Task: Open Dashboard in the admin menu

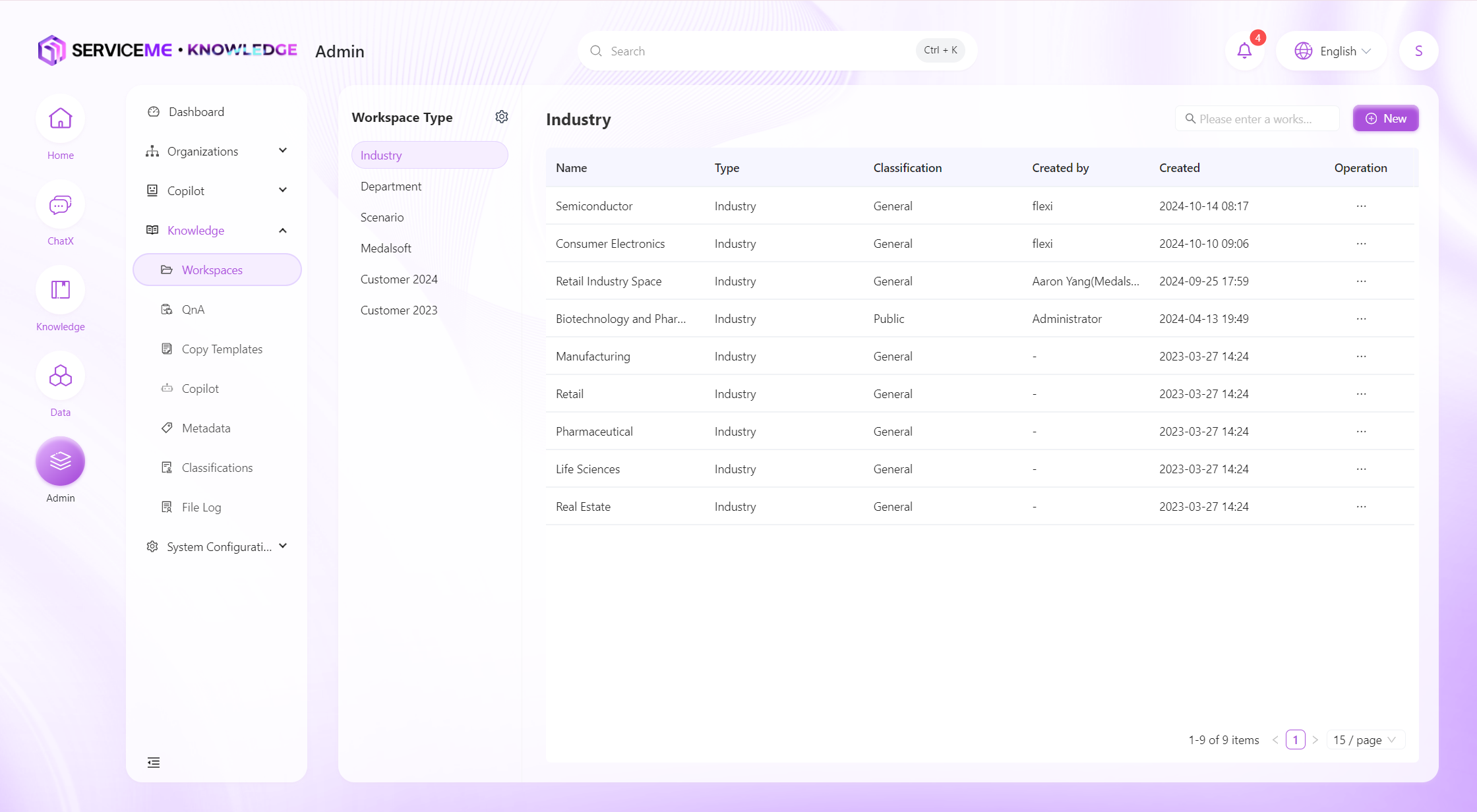Action: (x=216, y=111)
